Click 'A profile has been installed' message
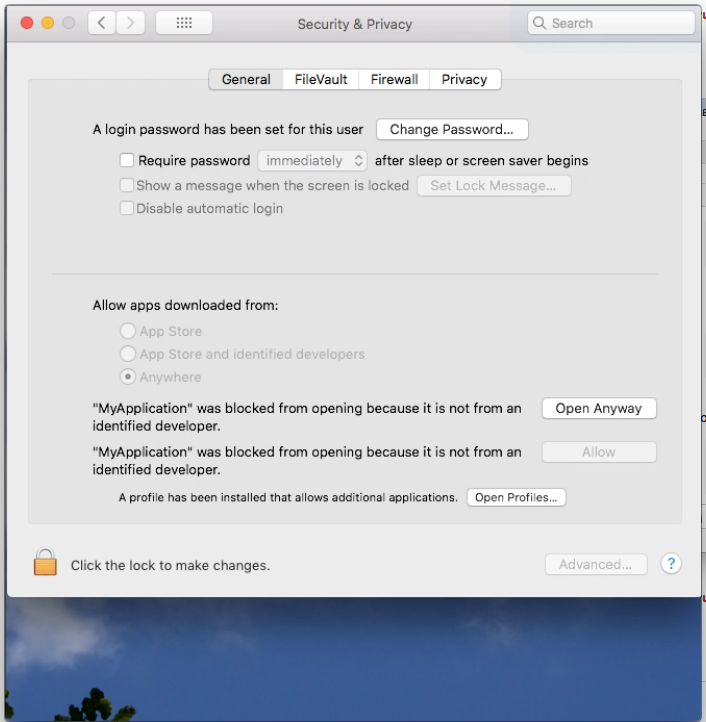Image resolution: width=706 pixels, height=722 pixels. point(288,497)
